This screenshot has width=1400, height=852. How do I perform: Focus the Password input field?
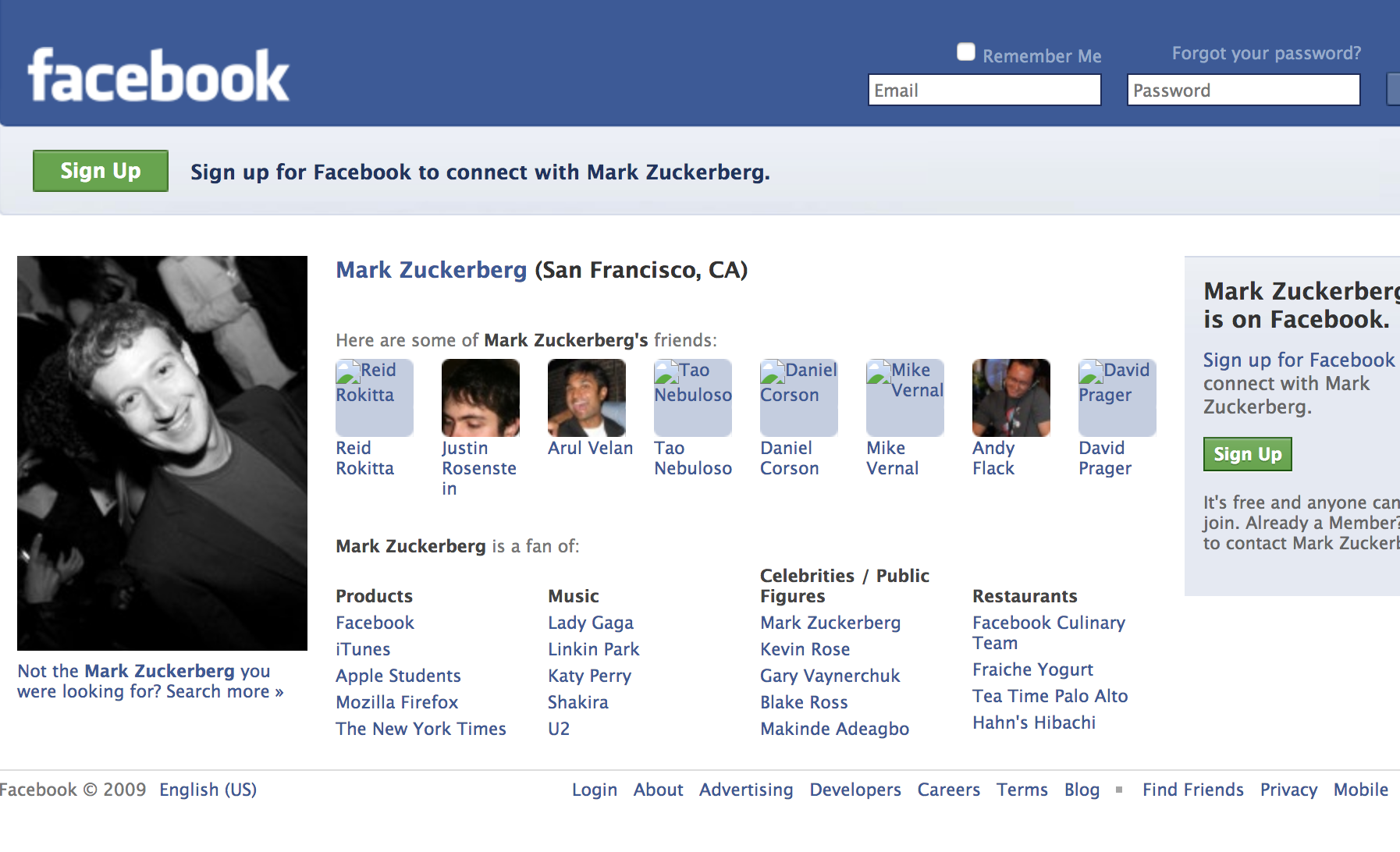coord(1243,91)
